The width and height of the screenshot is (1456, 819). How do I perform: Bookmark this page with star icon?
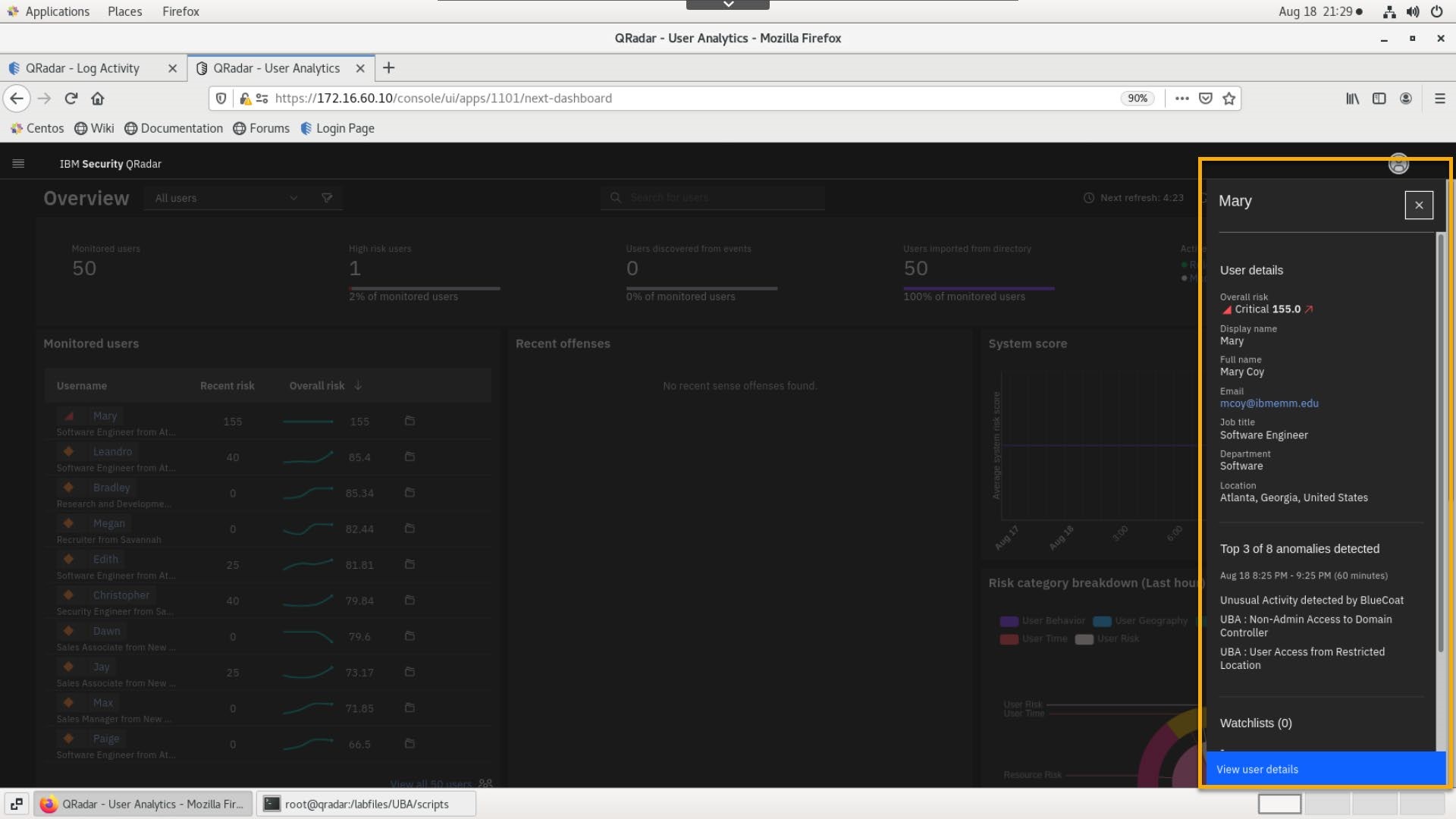click(1229, 99)
